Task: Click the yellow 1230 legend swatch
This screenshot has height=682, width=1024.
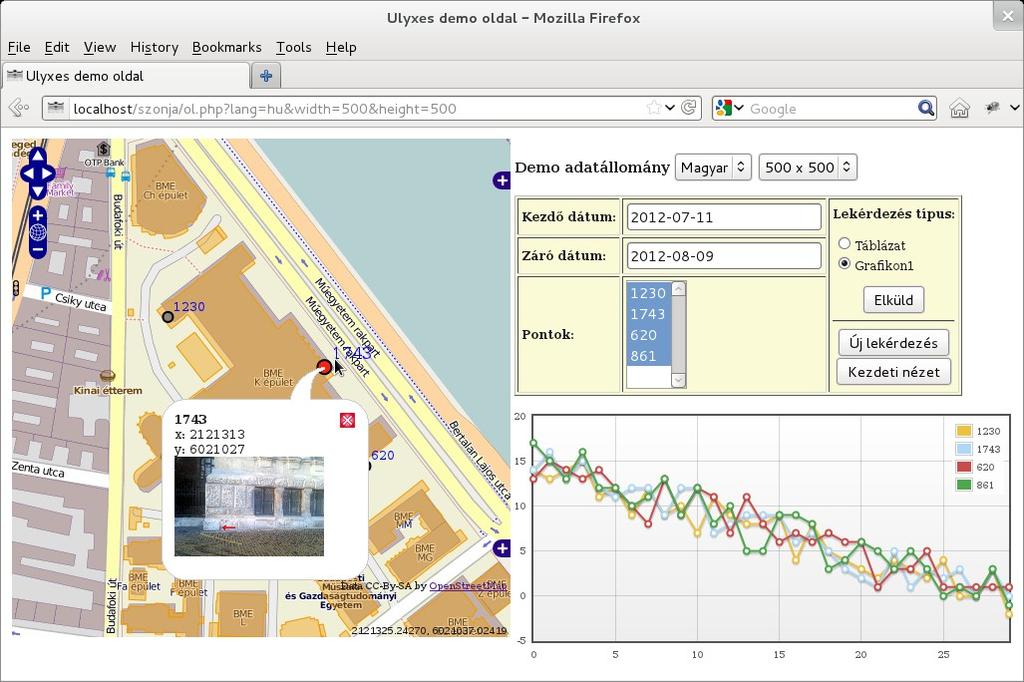Action: click(x=964, y=431)
